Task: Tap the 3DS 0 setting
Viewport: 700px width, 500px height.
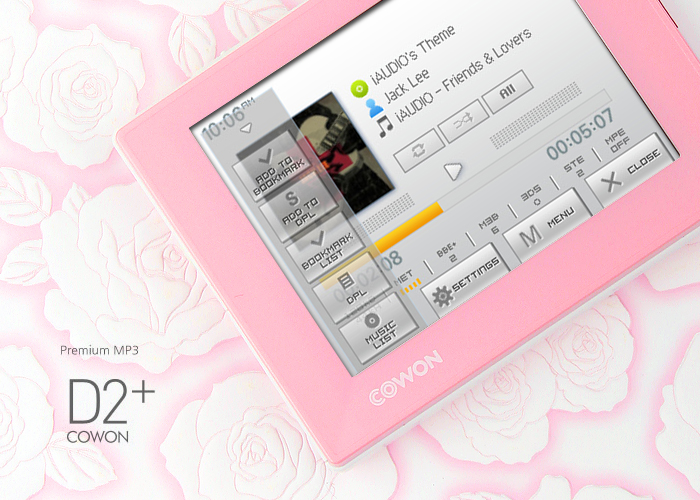Action: [x=533, y=196]
